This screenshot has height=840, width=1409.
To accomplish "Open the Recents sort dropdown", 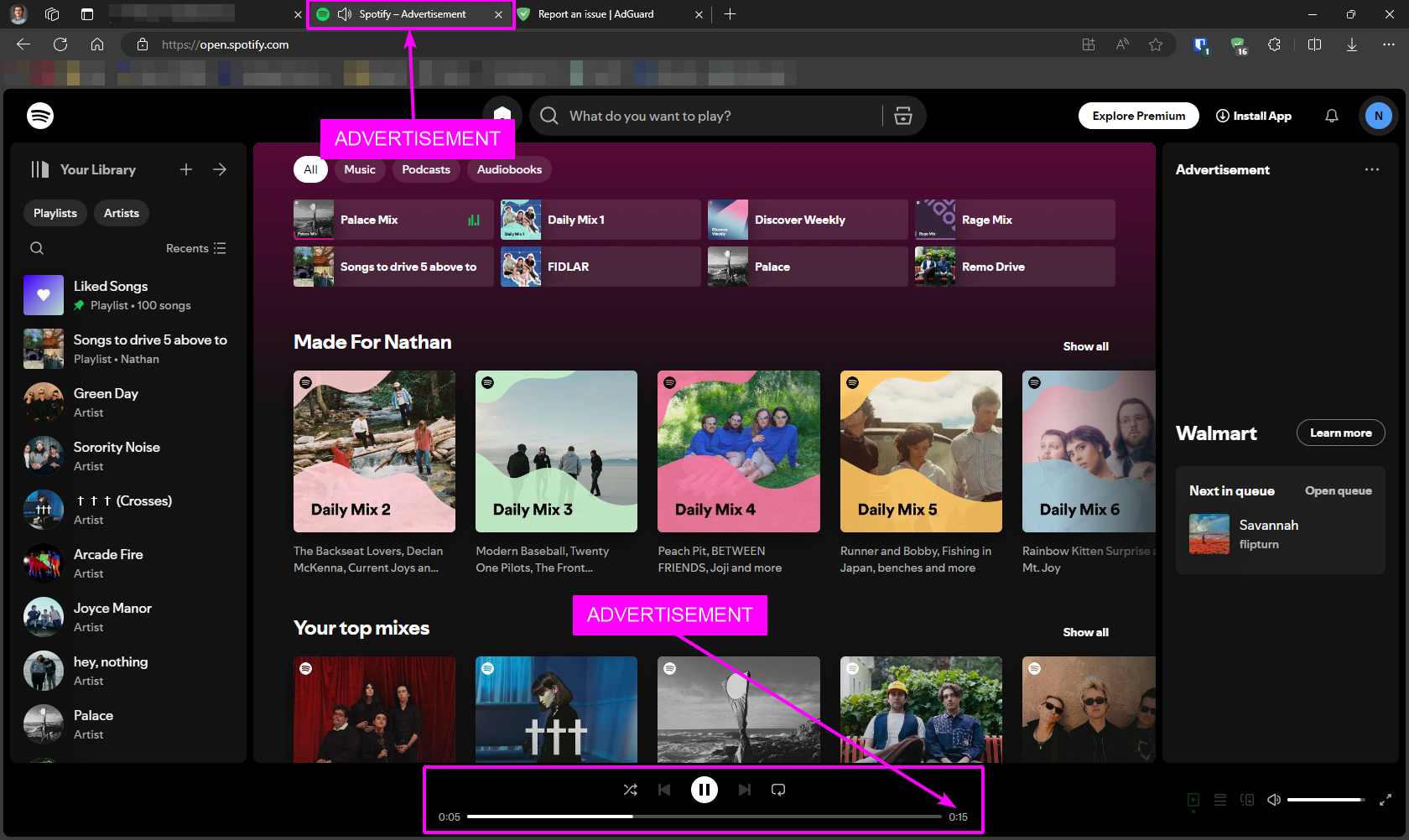I will (196, 248).
